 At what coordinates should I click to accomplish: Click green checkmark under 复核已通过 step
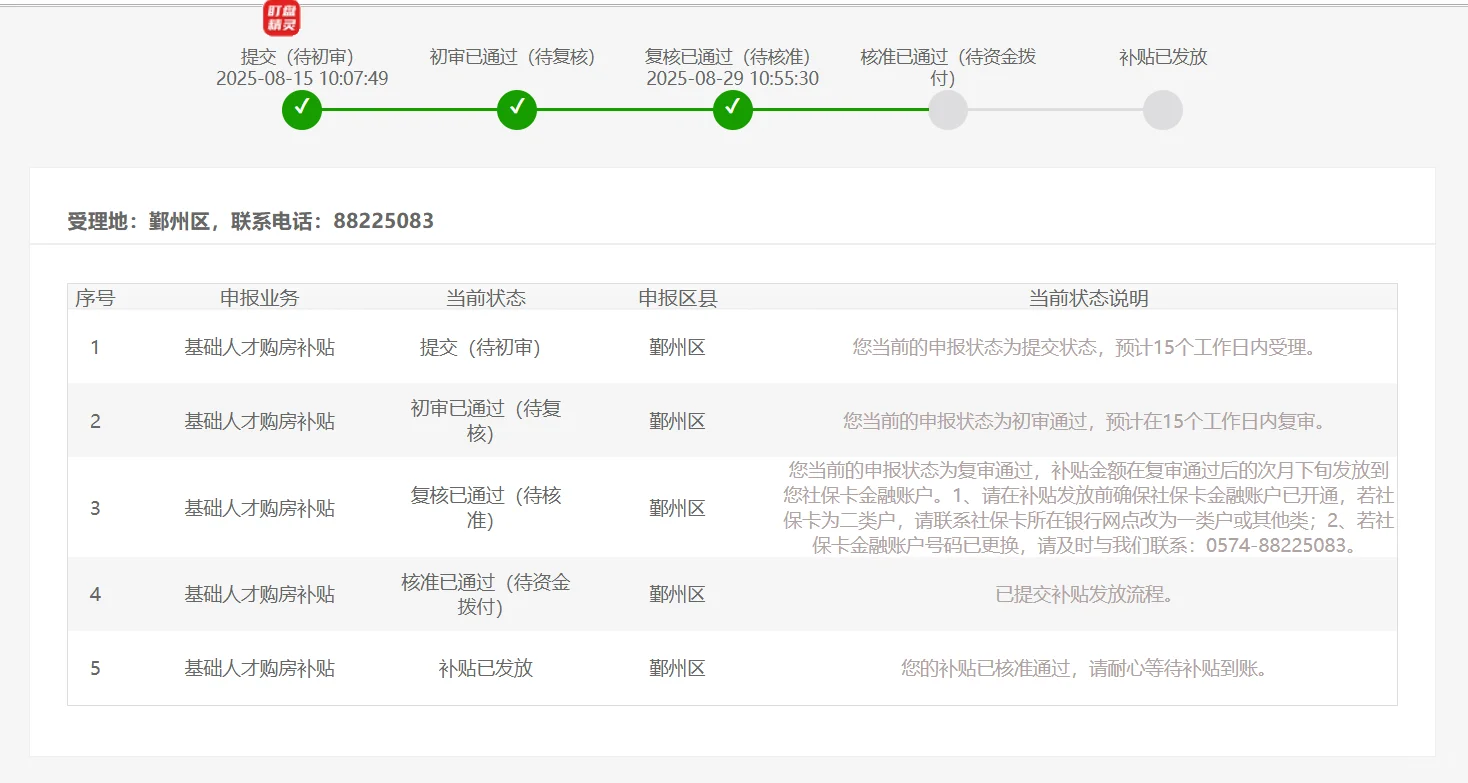tap(733, 109)
